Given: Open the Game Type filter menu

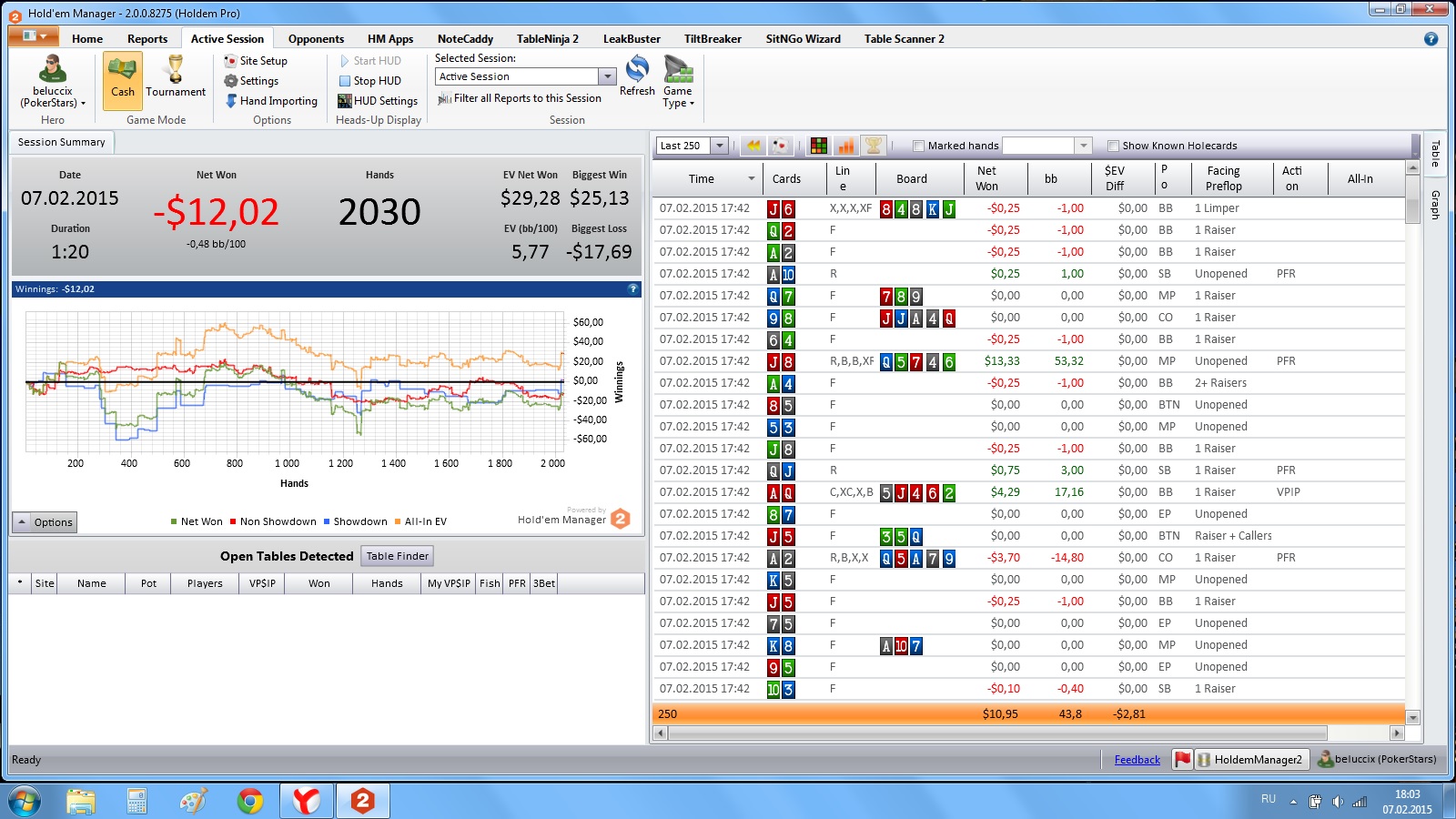Looking at the screenshot, I should [x=678, y=82].
